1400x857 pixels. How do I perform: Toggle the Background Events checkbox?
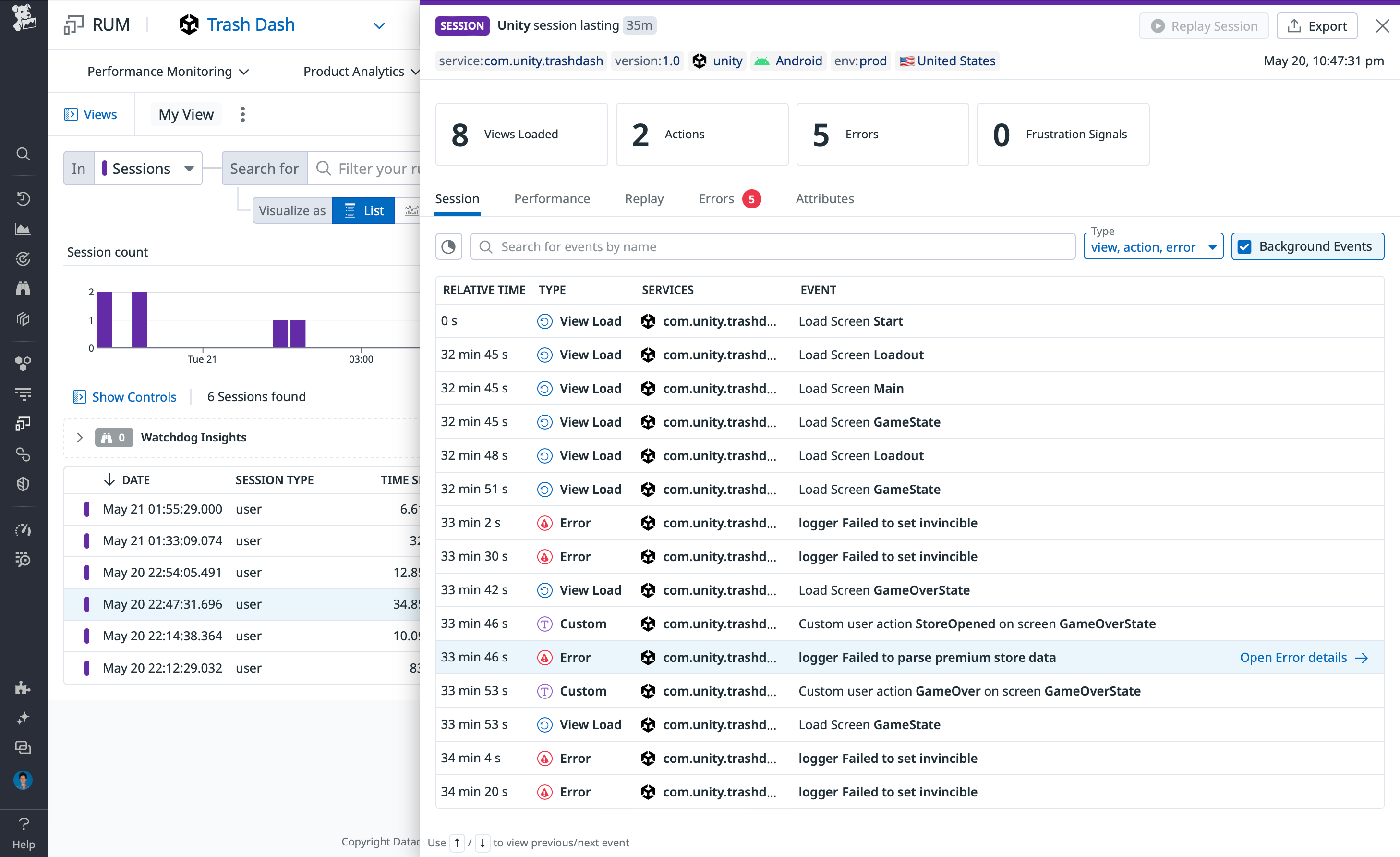pyautogui.click(x=1245, y=246)
